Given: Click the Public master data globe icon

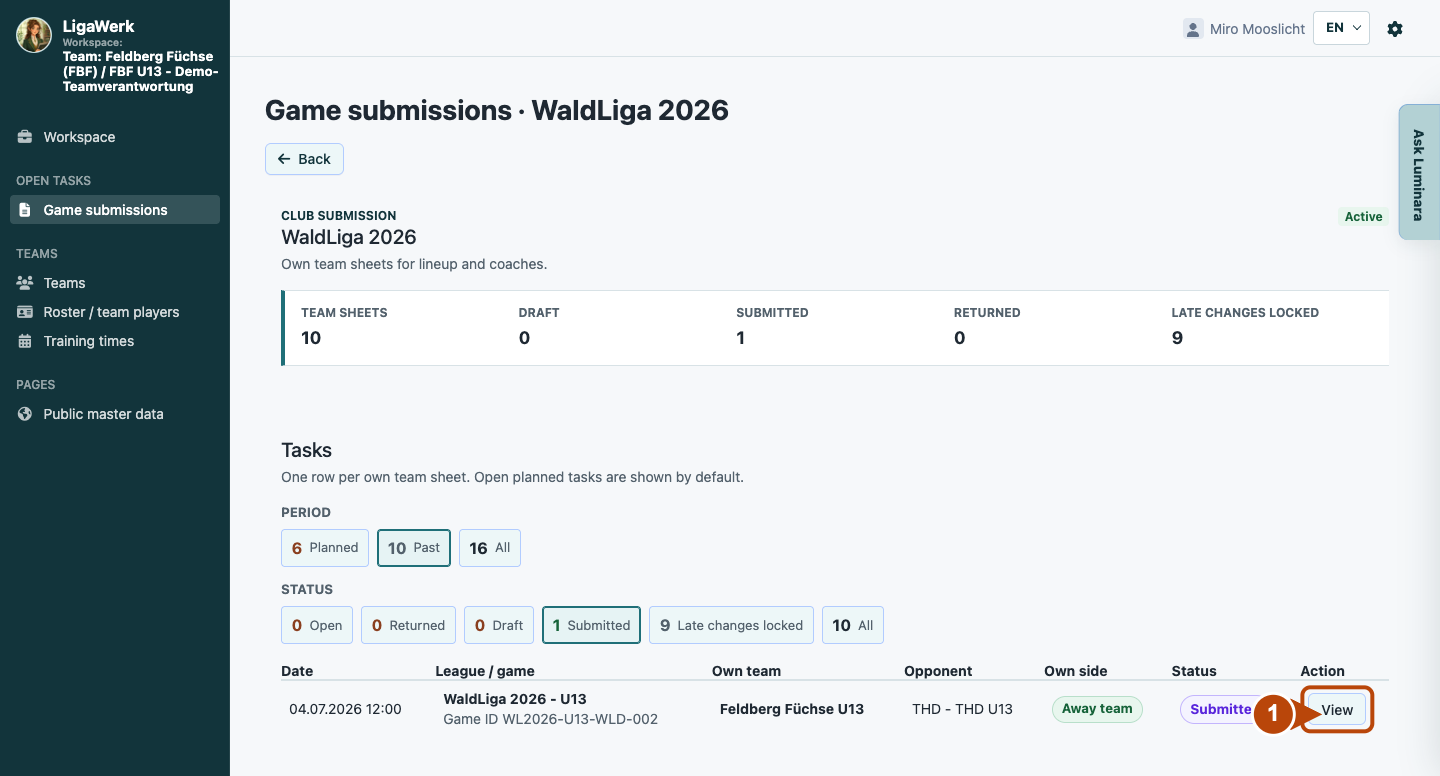Looking at the screenshot, I should [25, 414].
